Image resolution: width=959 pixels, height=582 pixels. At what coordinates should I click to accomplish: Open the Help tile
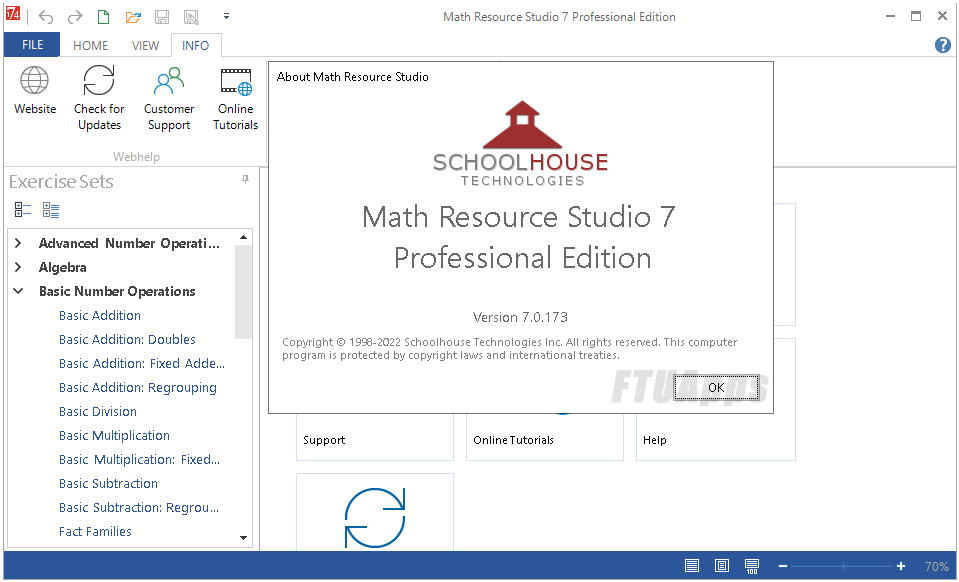pos(716,437)
